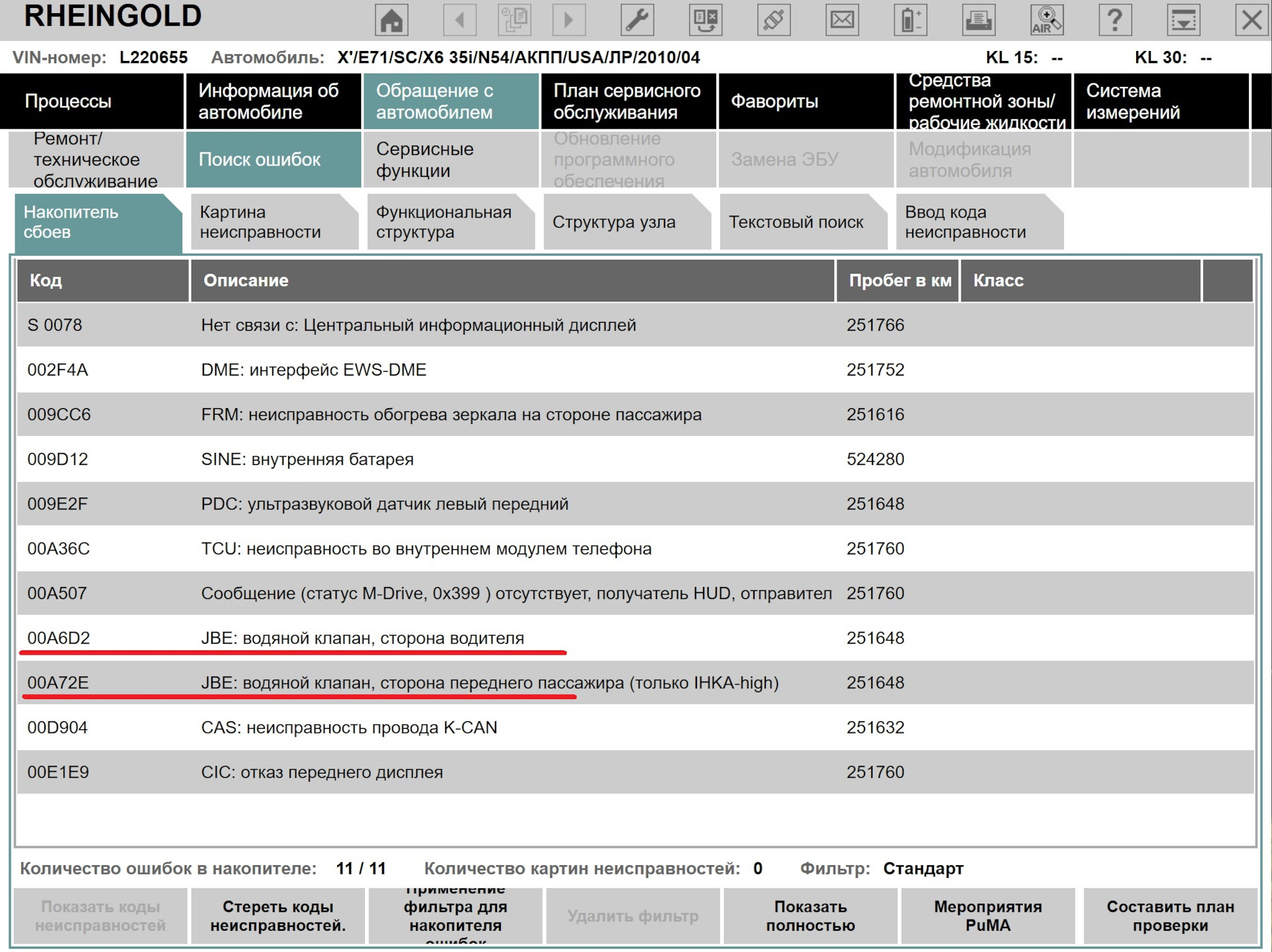Sort by Описание column header
Image resolution: width=1272 pixels, height=952 pixels.
(513, 280)
